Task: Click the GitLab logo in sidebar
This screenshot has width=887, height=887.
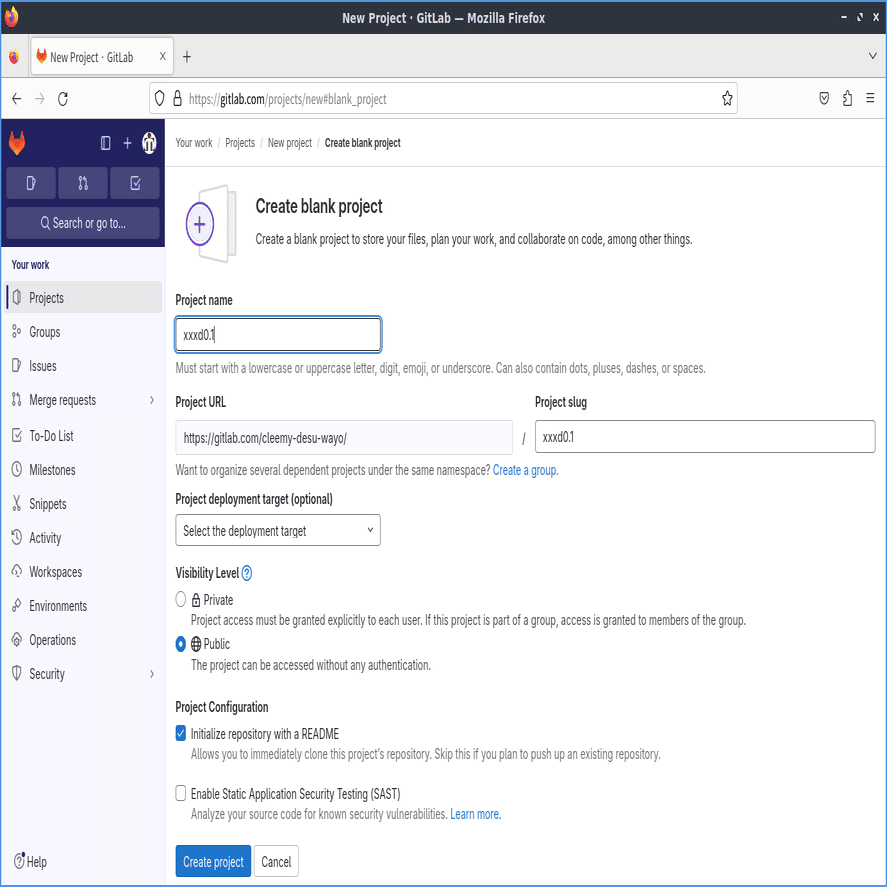Action: 17,143
